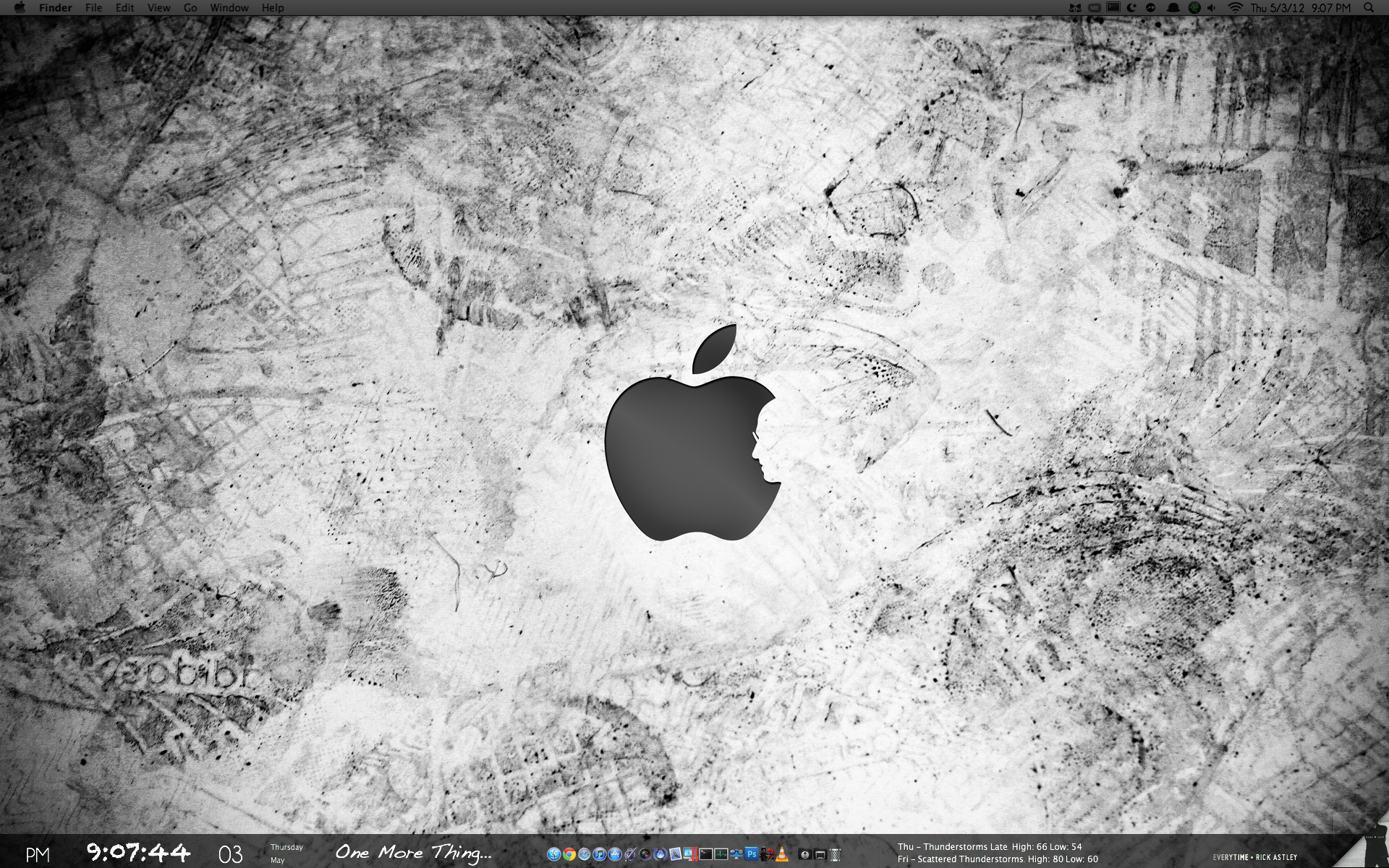This screenshot has width=1389, height=868.
Task: Click the terminal-style menu bar icon
Action: [x=1113, y=7]
